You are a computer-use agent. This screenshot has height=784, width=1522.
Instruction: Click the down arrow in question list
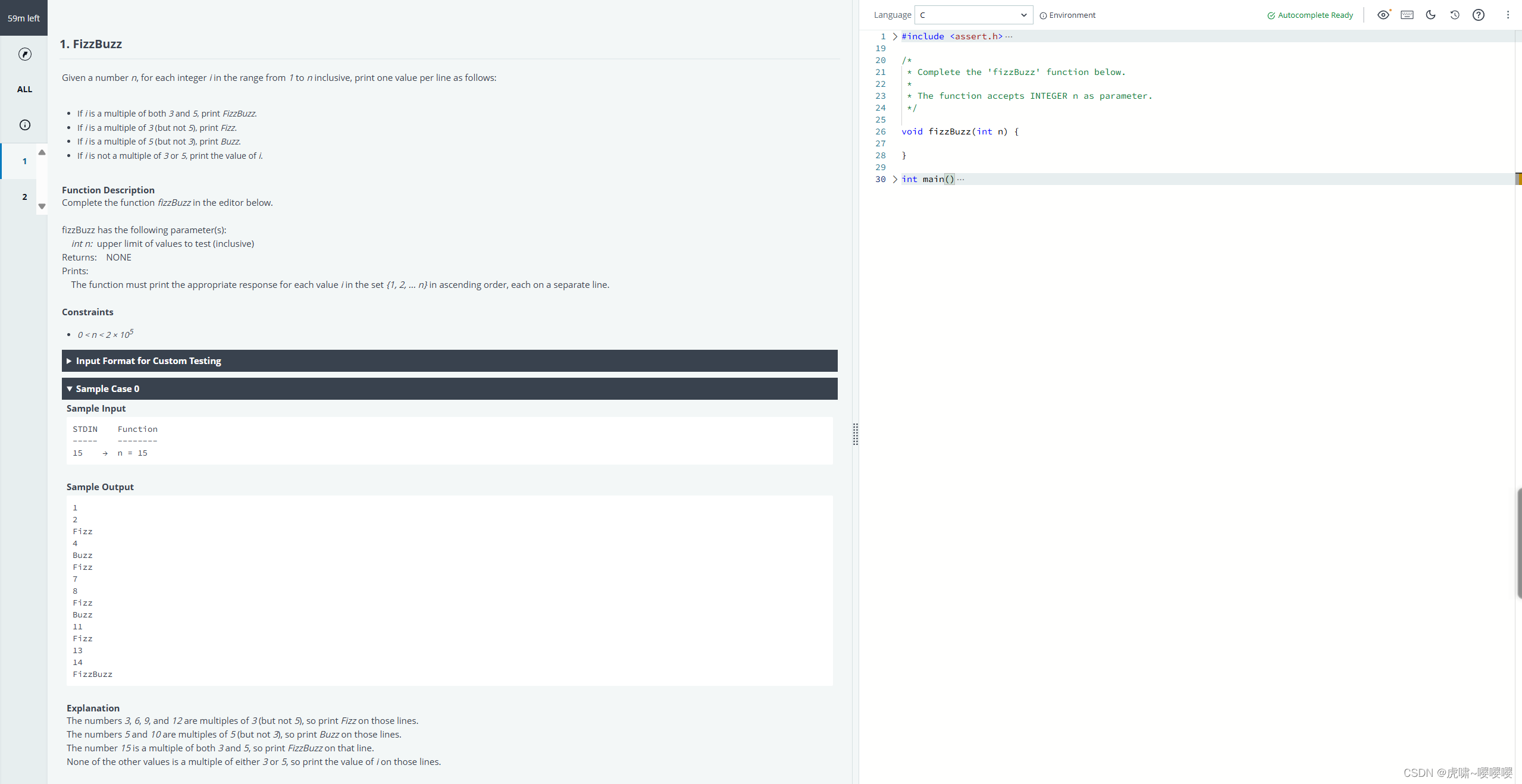42,206
